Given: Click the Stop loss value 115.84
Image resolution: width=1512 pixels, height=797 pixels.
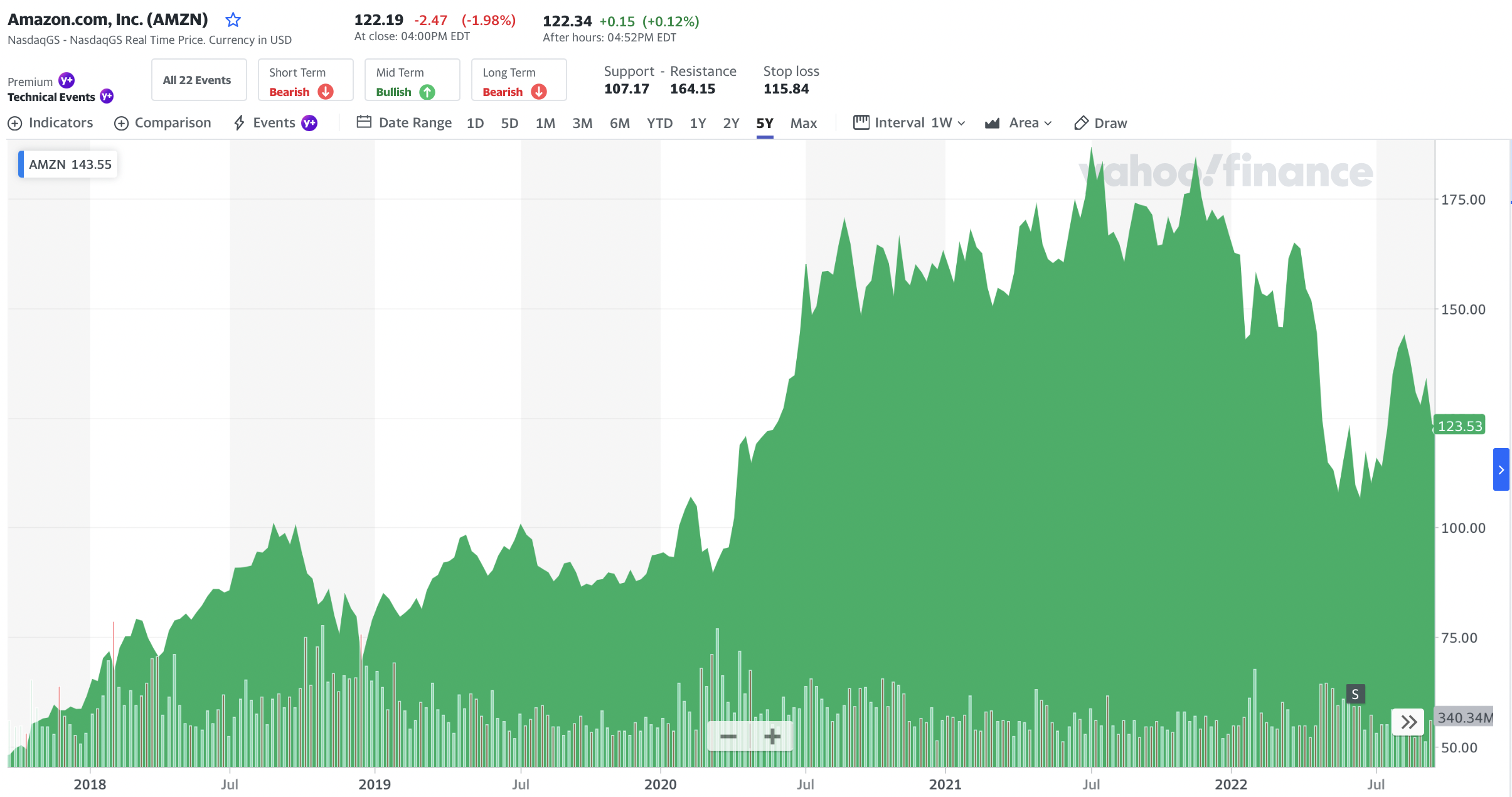Looking at the screenshot, I should (786, 89).
